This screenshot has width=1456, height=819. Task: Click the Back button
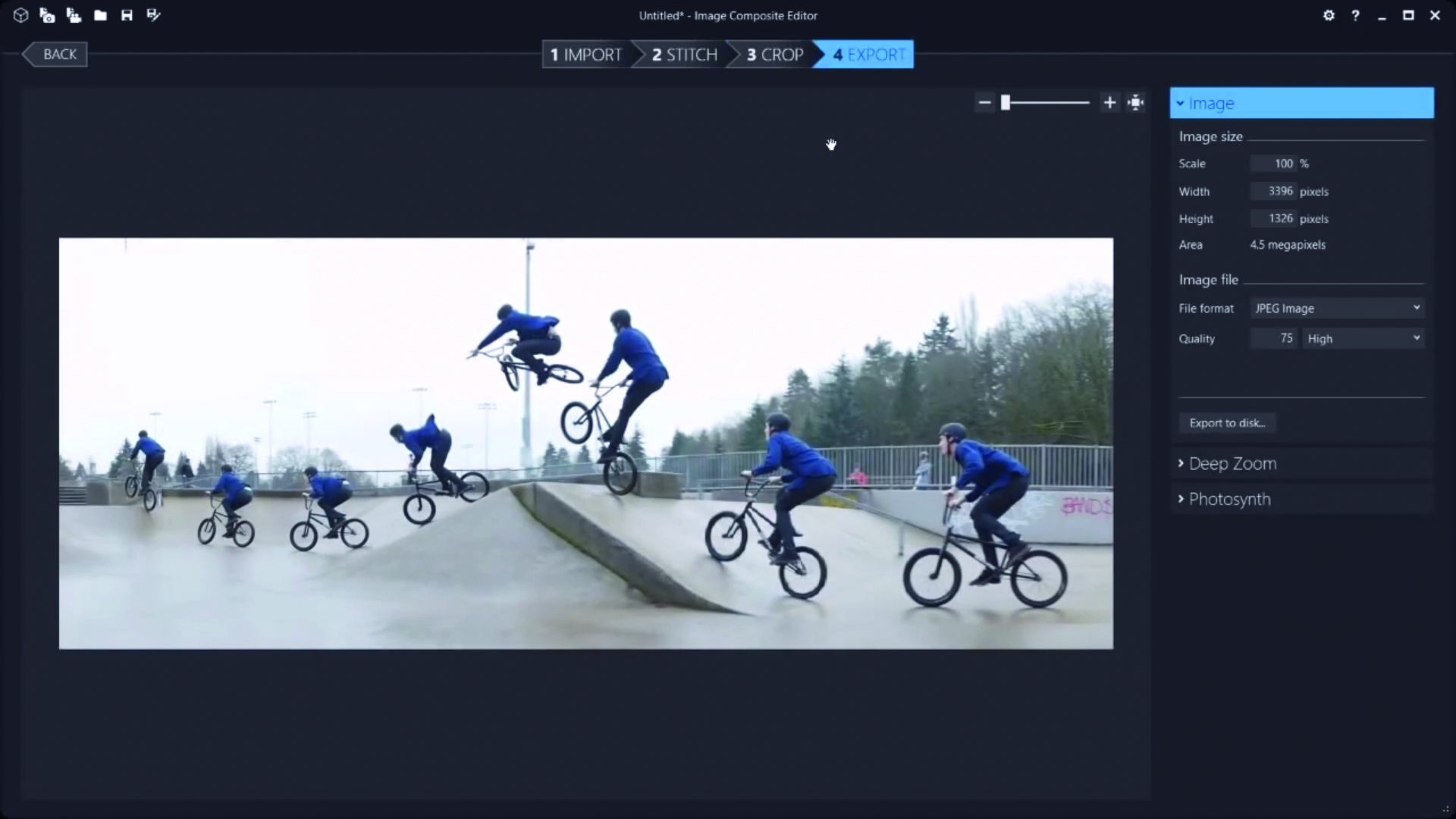pos(58,55)
